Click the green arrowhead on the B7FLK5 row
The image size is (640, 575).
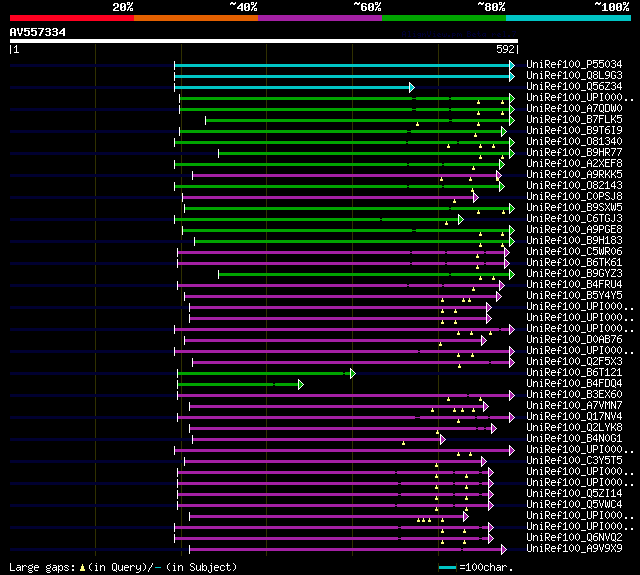pos(512,120)
